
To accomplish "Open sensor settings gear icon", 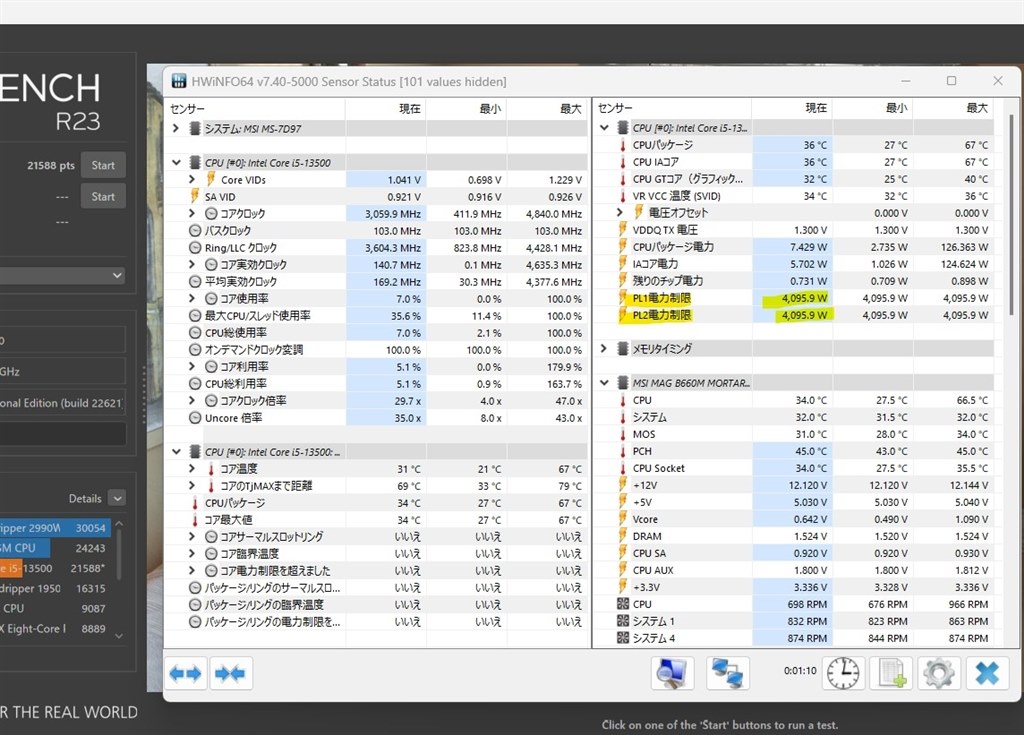I will 939,673.
